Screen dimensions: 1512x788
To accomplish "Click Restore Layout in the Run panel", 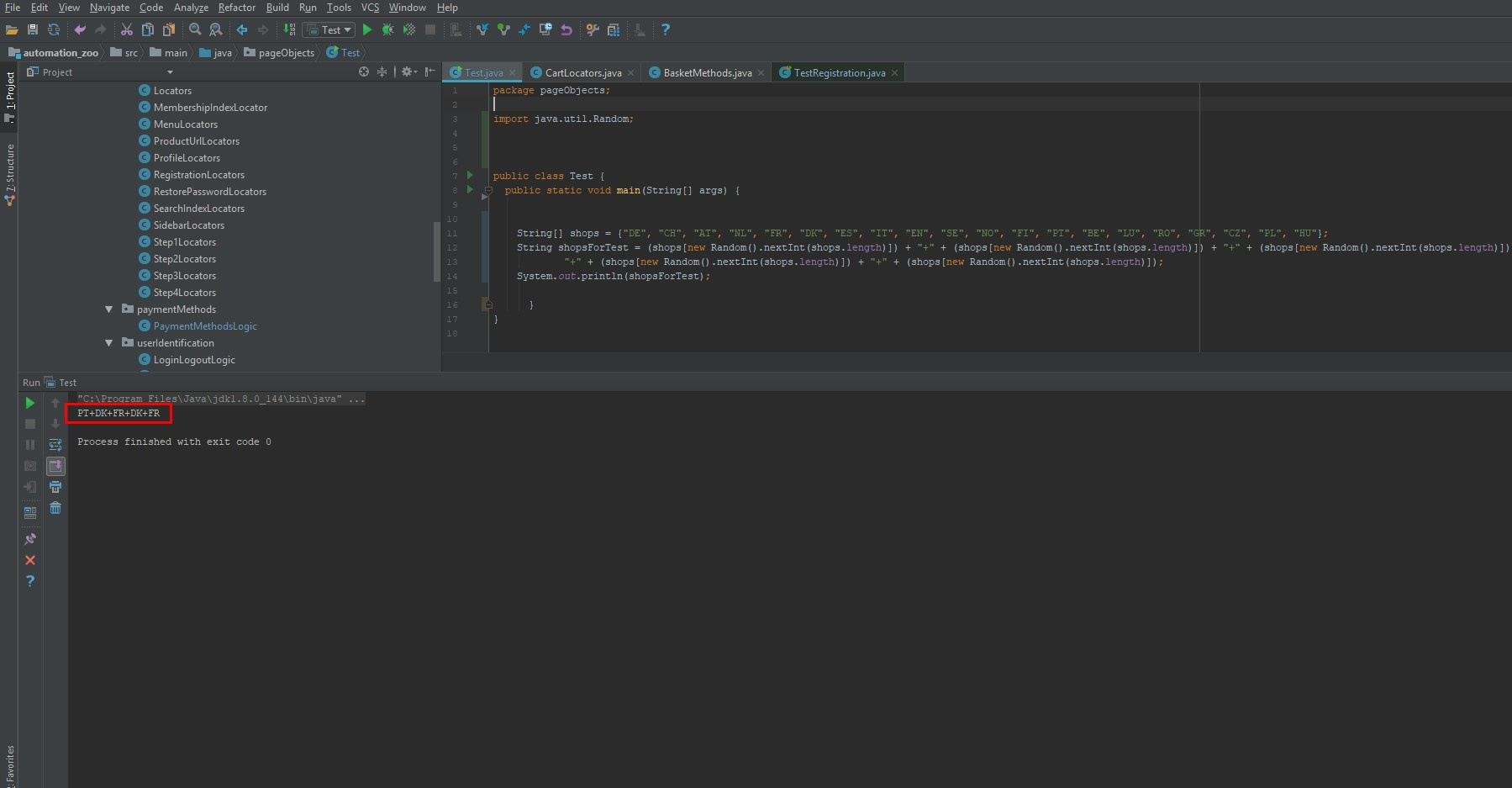I will click(30, 512).
